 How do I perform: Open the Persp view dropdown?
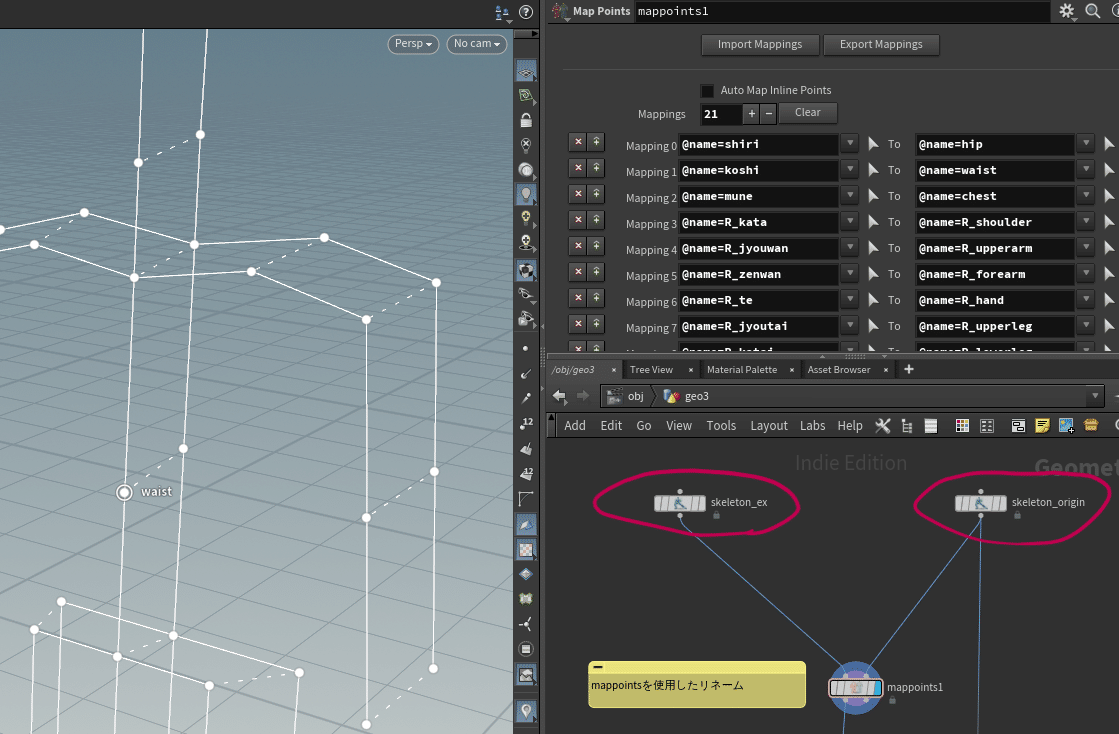point(413,44)
